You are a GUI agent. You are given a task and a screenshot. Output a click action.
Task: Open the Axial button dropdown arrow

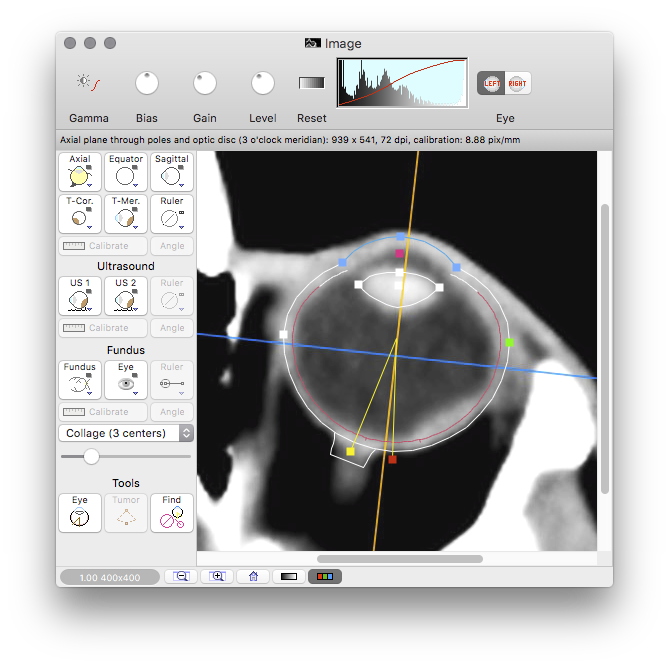(x=90, y=186)
